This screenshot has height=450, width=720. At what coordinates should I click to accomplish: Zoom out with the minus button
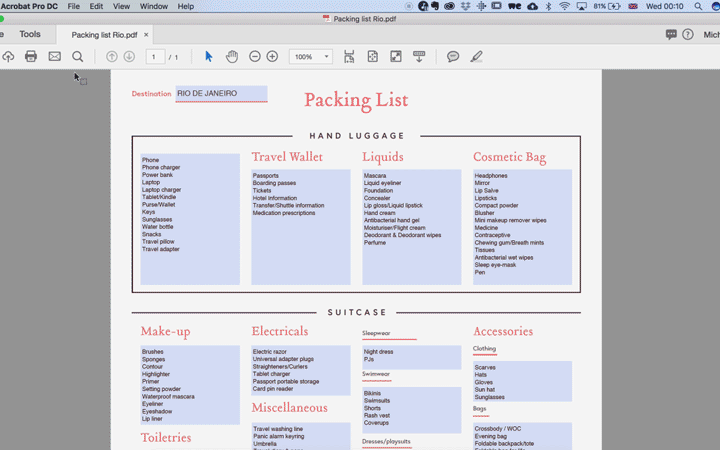(255, 56)
